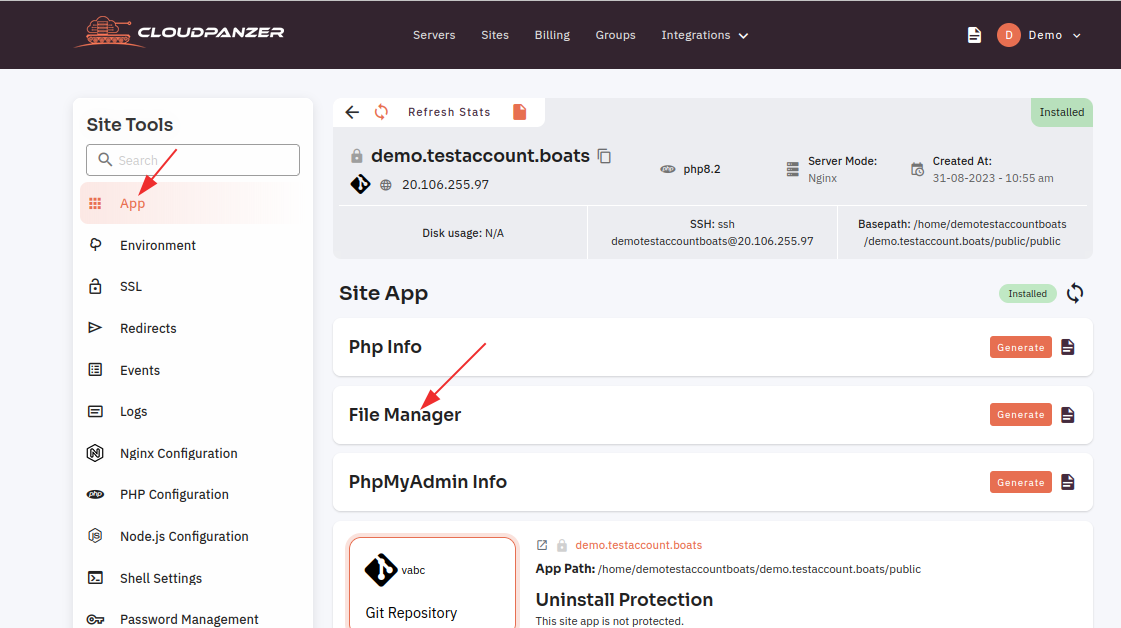1121x628 pixels.
Task: Click the globe icon next to IP address
Action: pyautogui.click(x=386, y=185)
